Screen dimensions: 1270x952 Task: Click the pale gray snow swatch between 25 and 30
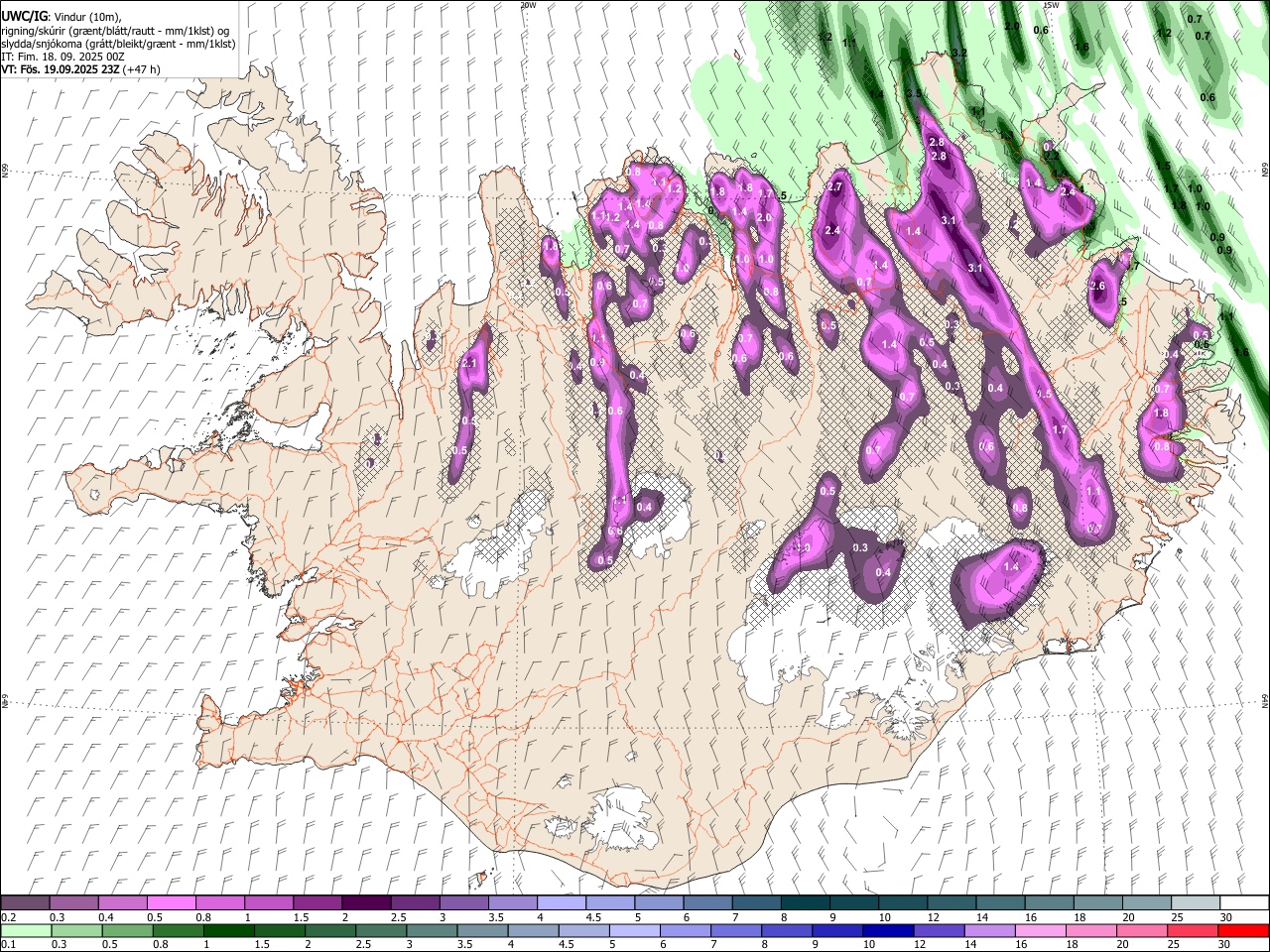click(x=1195, y=902)
